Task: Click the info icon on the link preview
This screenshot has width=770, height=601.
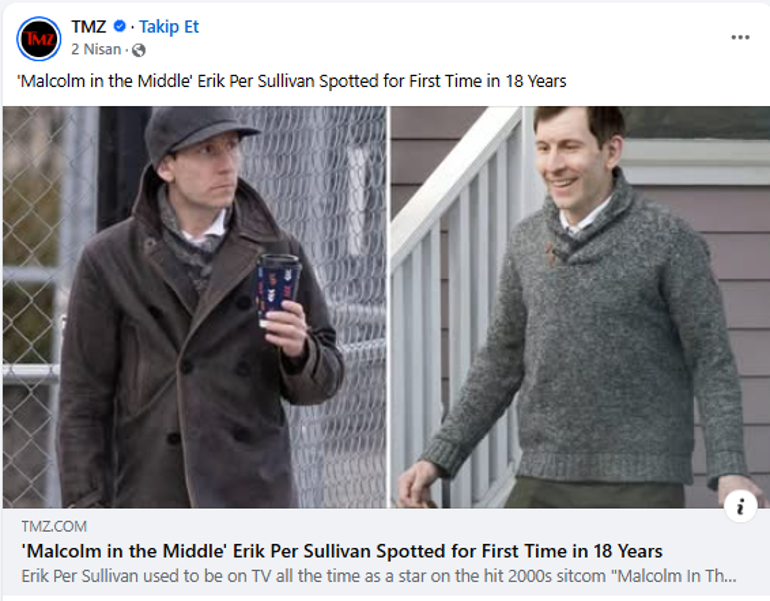Action: (x=740, y=507)
